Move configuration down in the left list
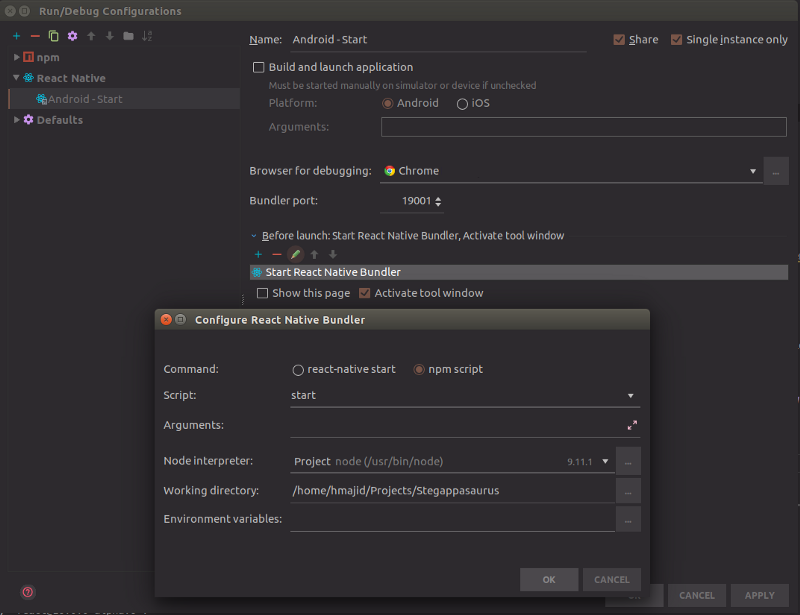This screenshot has height=615, width=800. click(110, 36)
